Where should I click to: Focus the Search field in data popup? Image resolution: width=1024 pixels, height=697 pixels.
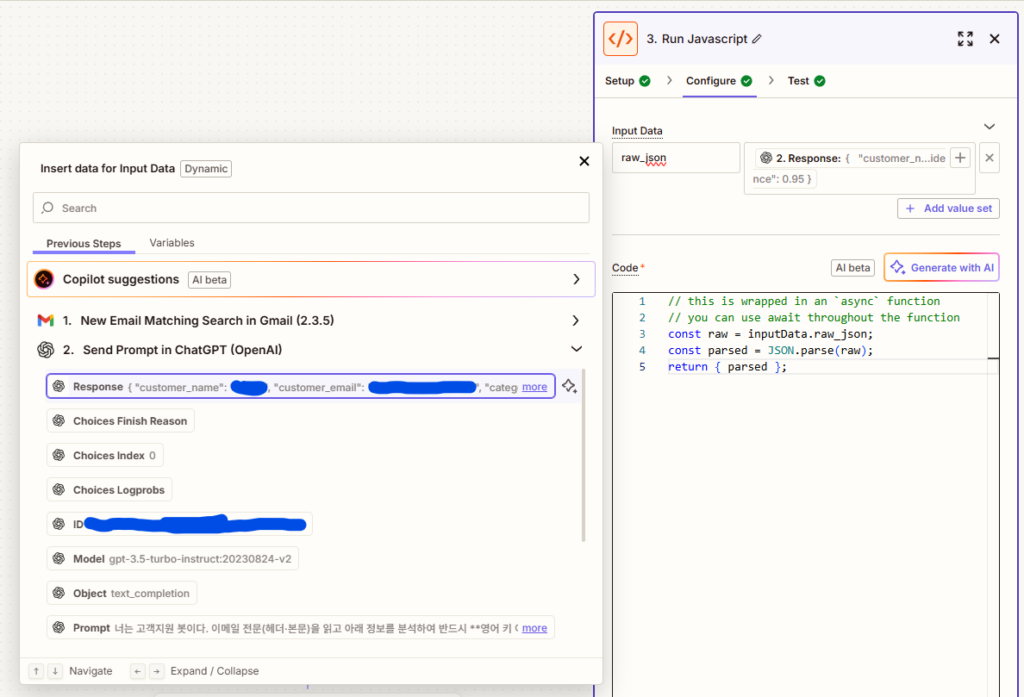(311, 208)
